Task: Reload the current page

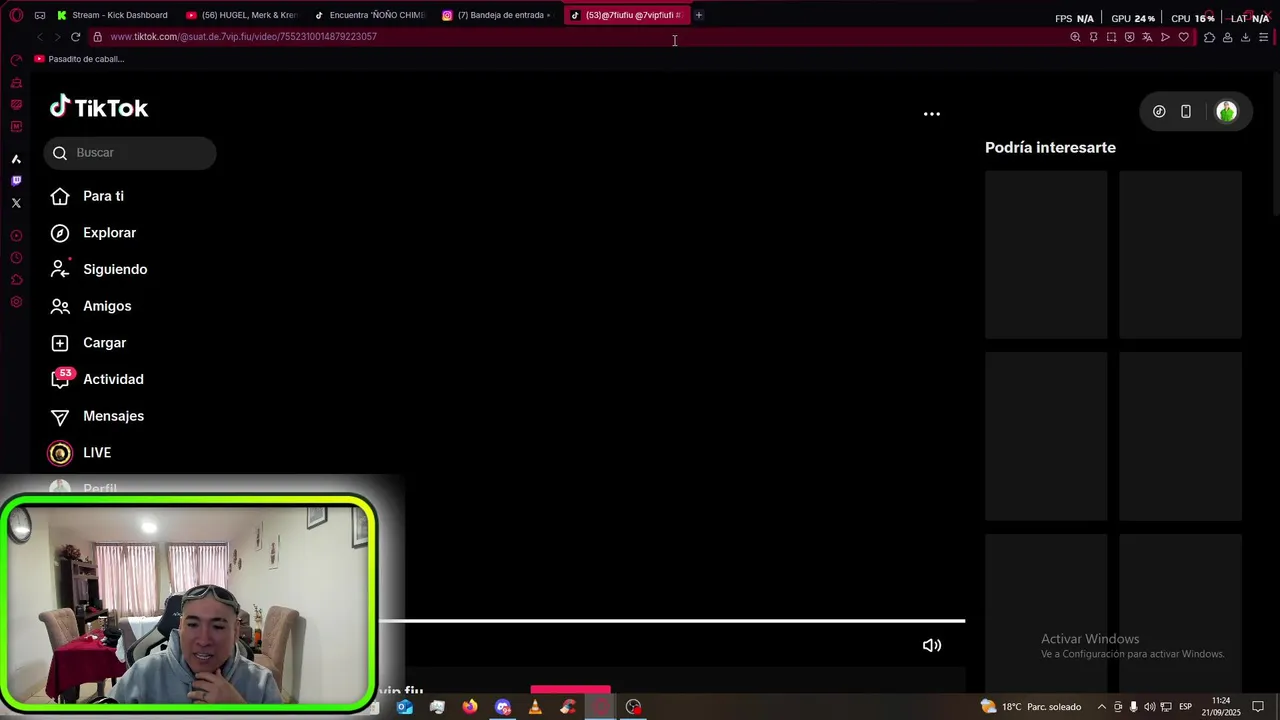Action: tap(75, 37)
